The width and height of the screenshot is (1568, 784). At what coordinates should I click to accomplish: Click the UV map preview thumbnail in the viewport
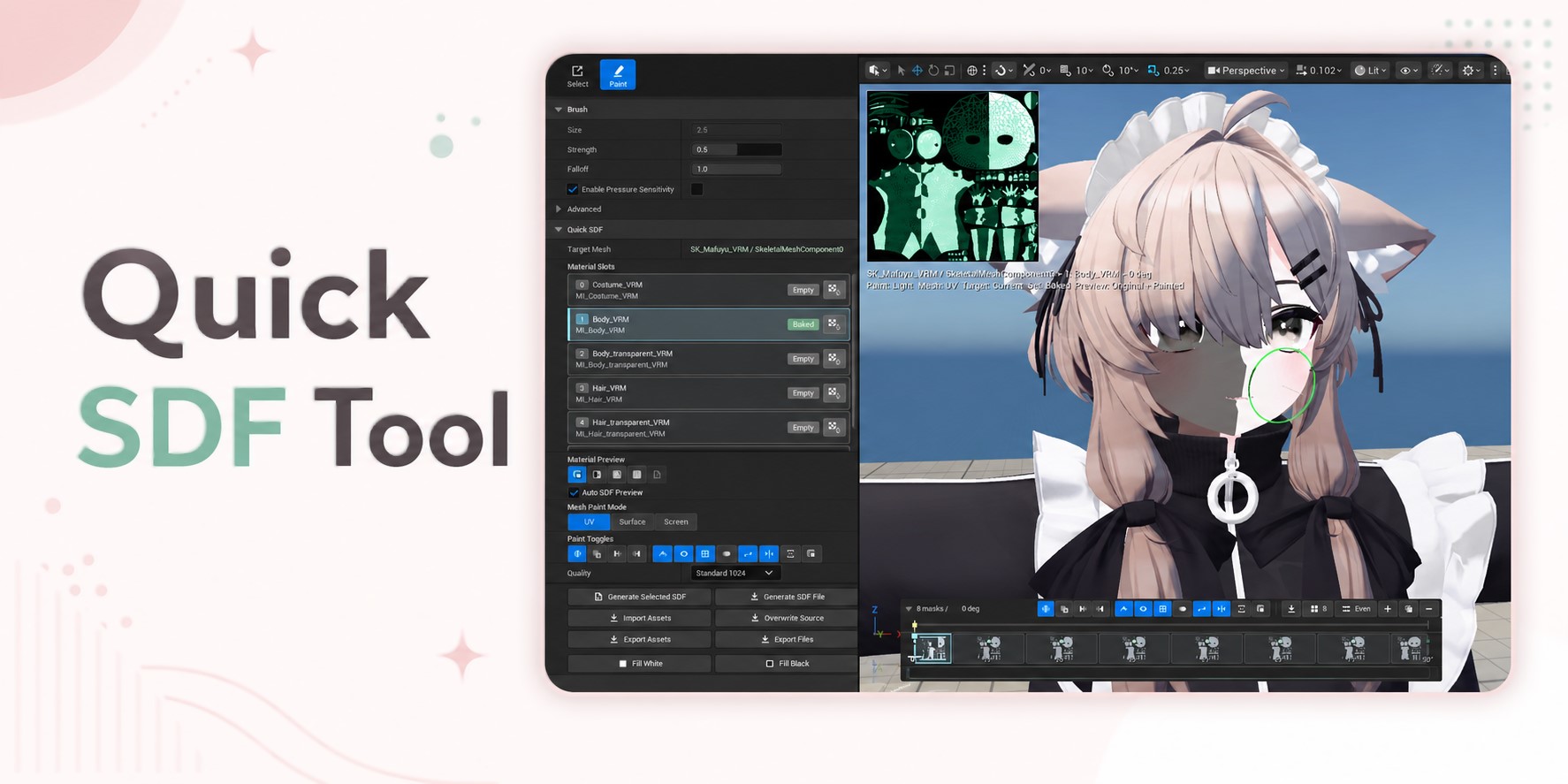(953, 177)
